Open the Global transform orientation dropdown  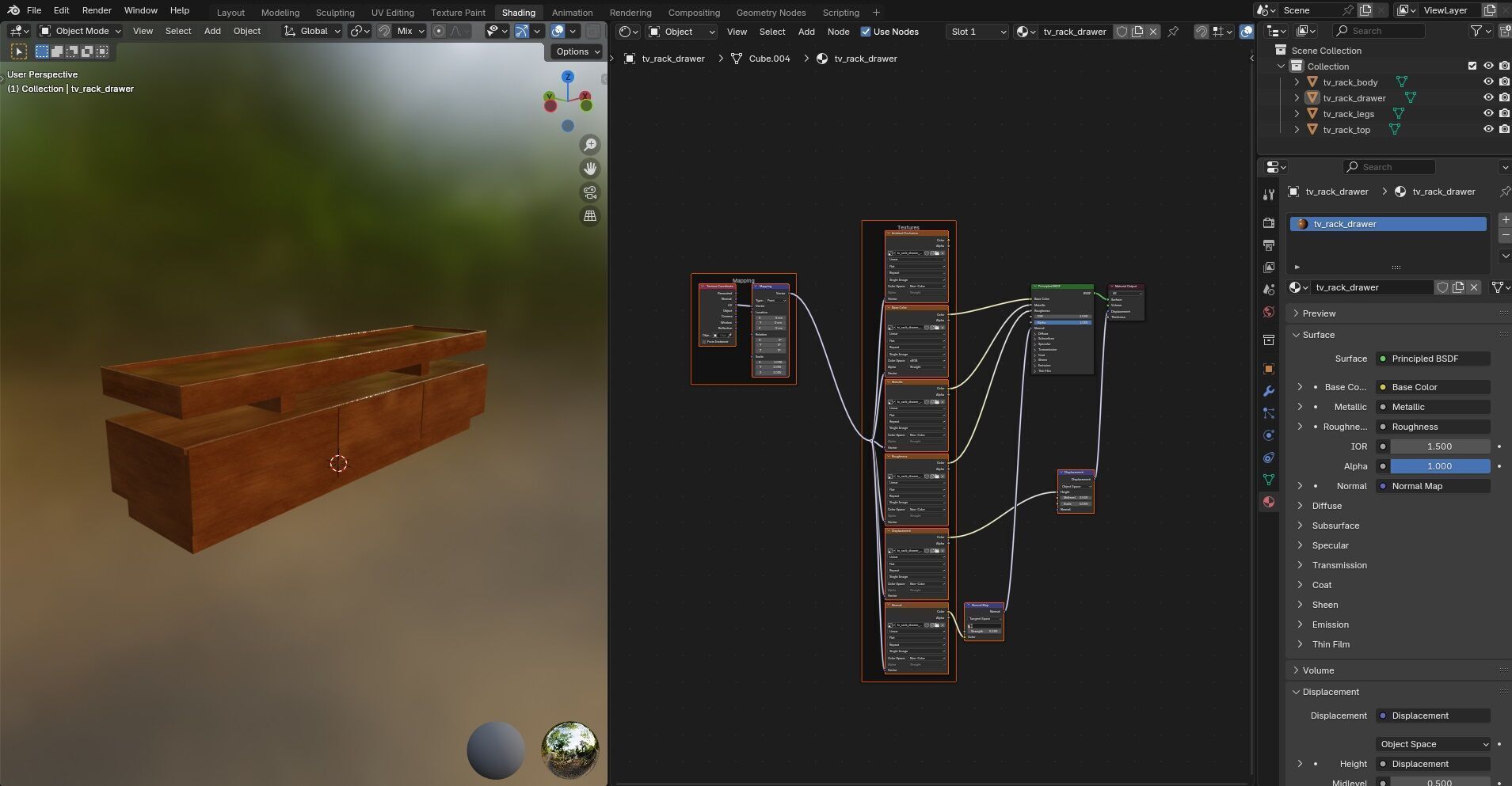(312, 31)
